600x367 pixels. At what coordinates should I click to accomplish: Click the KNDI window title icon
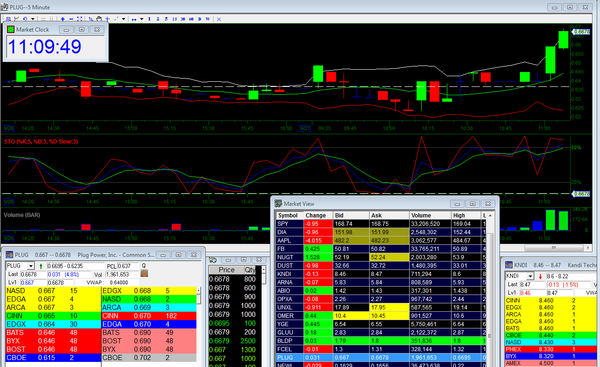(509, 264)
